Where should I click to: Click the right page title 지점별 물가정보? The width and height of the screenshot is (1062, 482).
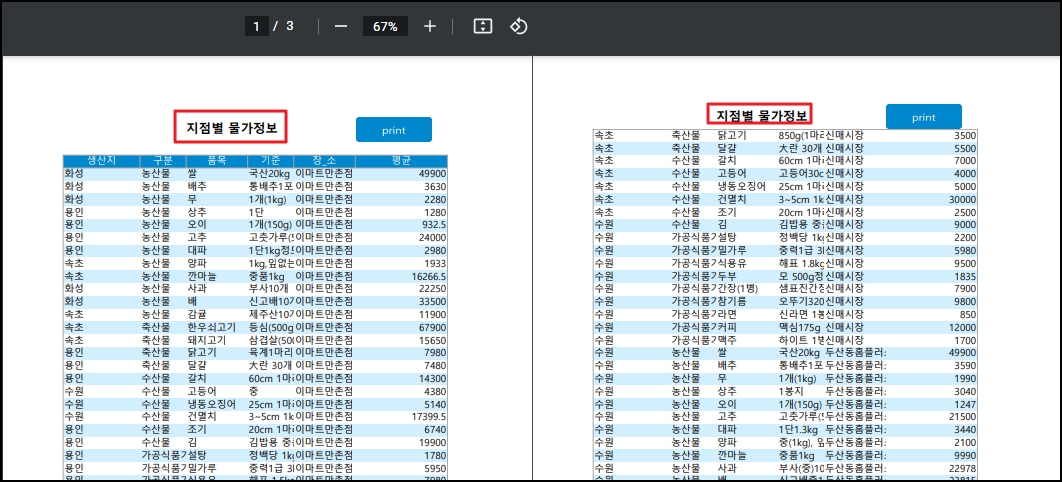(759, 115)
